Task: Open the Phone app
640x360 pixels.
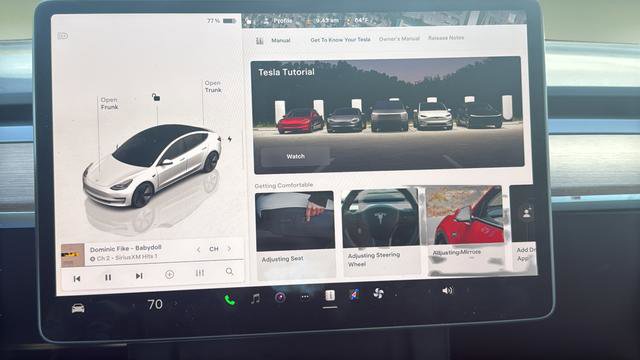Action: coord(230,300)
